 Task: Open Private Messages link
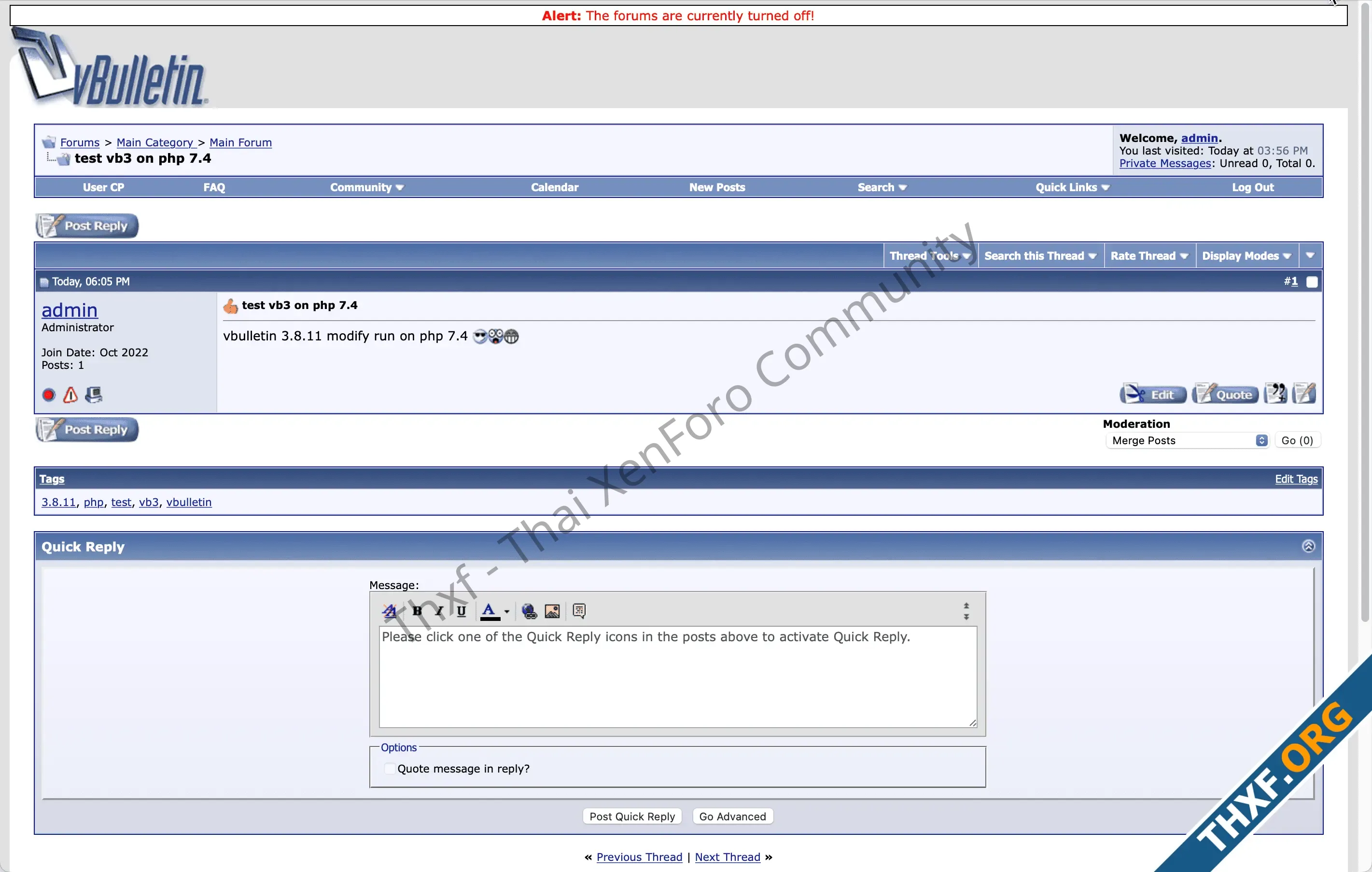1165,163
